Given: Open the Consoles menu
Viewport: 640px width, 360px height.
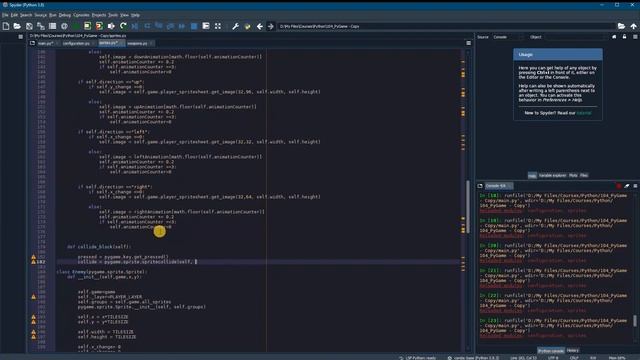Looking at the screenshot, I should (x=81, y=15).
